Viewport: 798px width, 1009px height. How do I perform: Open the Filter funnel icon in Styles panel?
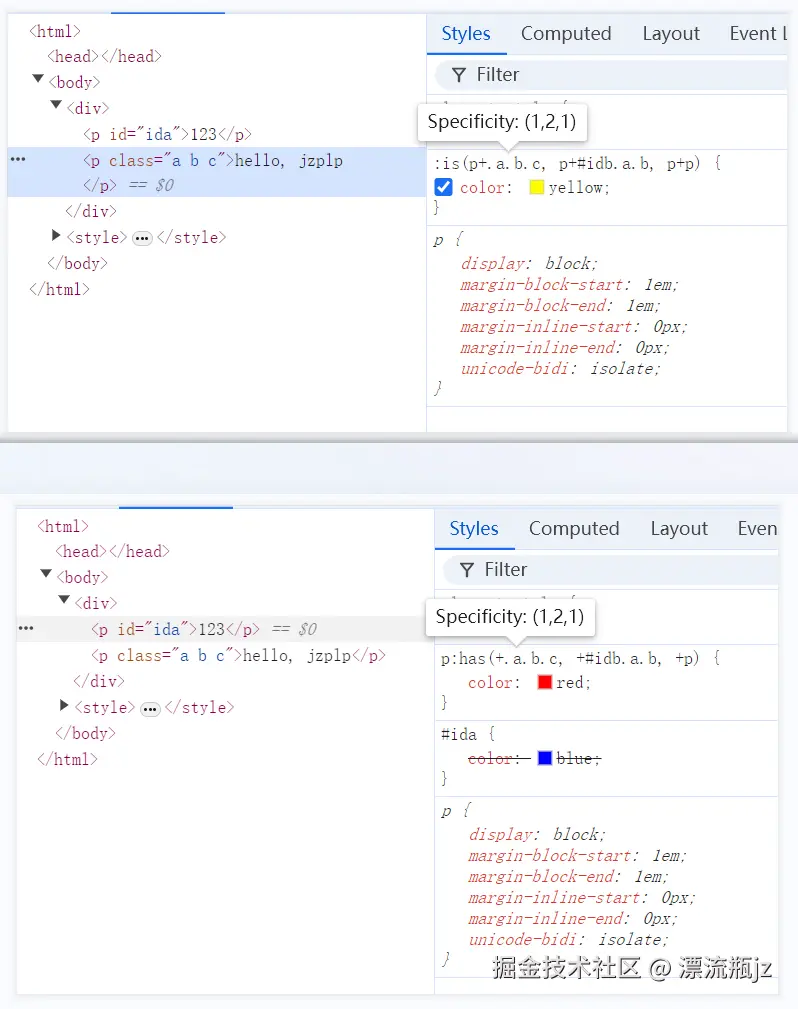[x=458, y=74]
